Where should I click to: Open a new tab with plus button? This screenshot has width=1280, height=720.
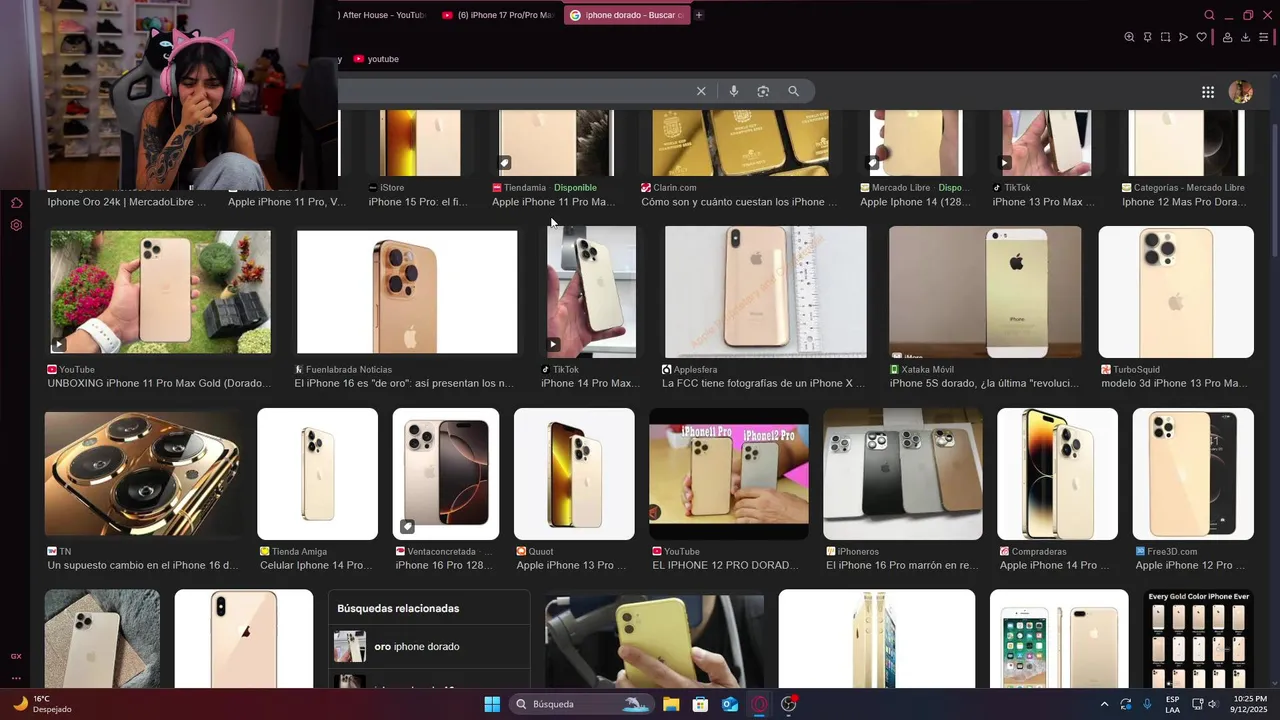(699, 15)
